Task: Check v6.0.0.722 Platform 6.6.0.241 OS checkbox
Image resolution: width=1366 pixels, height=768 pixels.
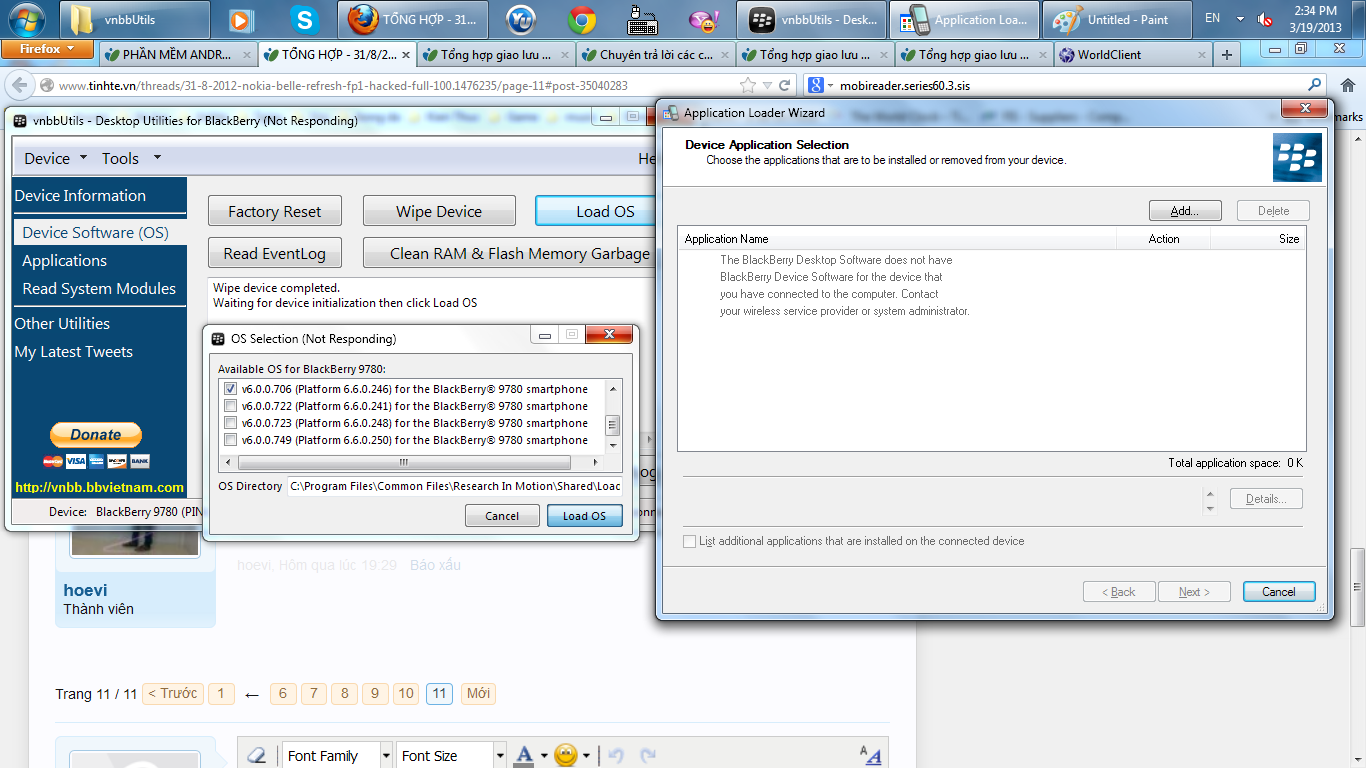Action: 231,406
